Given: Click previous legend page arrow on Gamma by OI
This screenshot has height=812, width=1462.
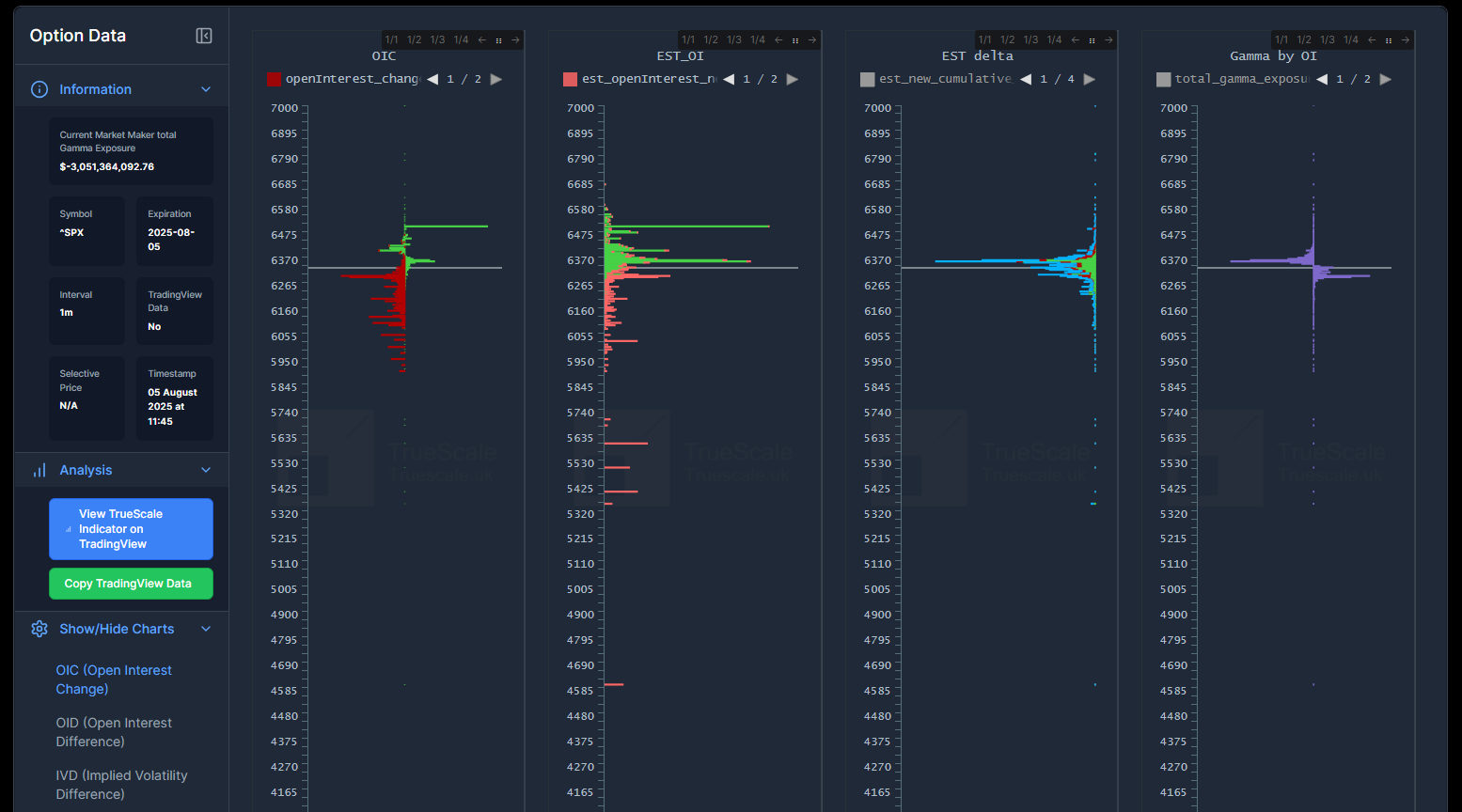Looking at the screenshot, I should (x=1322, y=79).
